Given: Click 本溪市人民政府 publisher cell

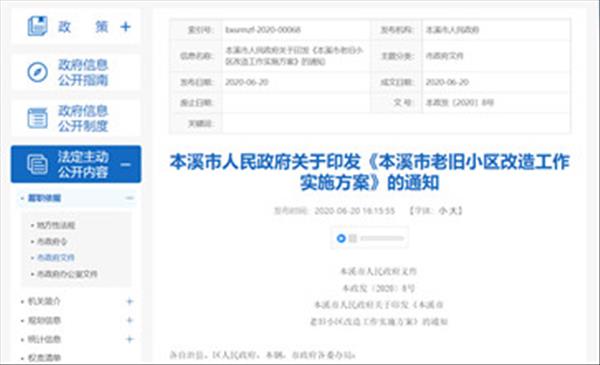Looking at the screenshot, I should click(452, 29).
